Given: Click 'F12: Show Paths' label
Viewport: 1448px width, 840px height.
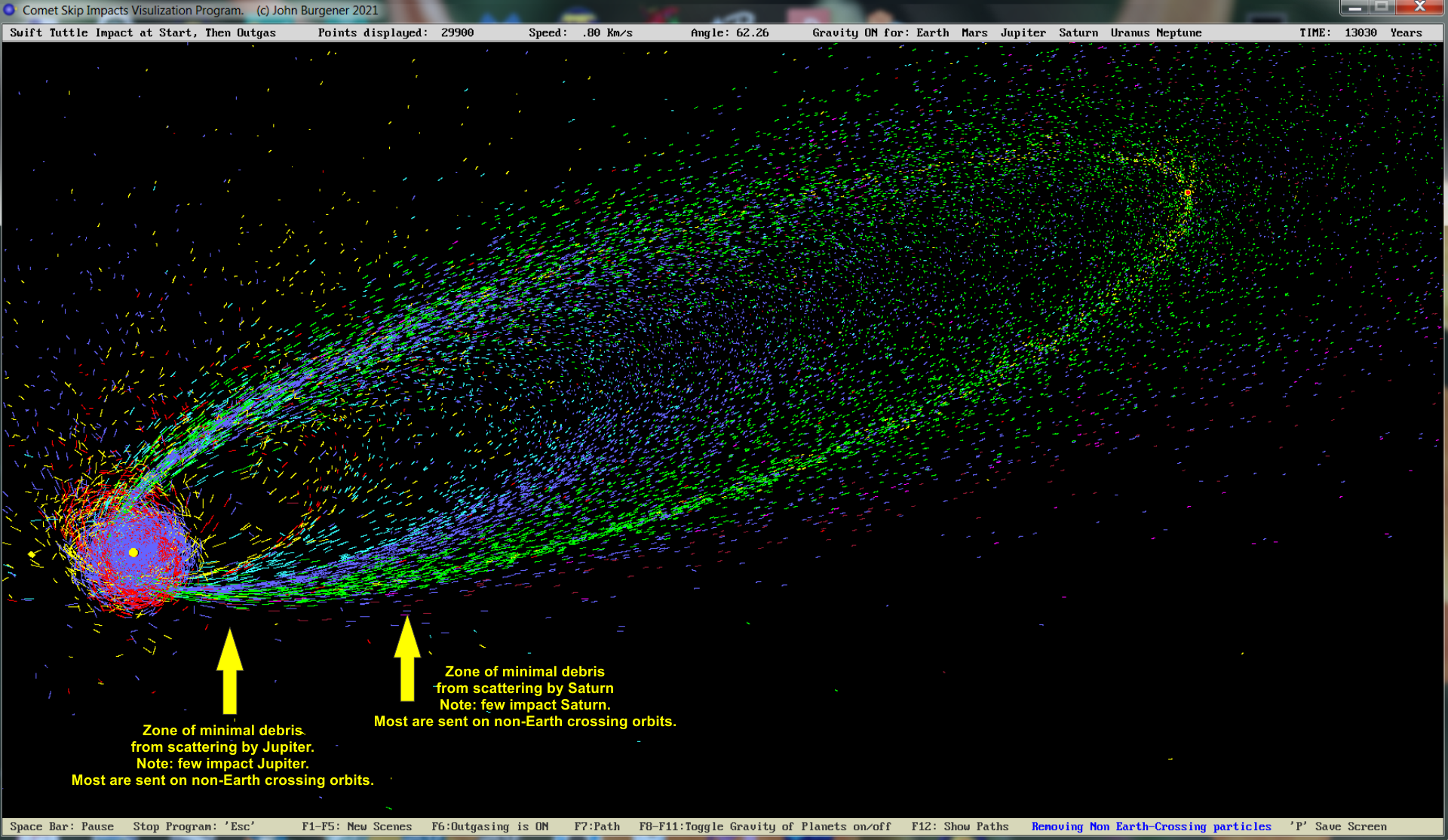Looking at the screenshot, I should (959, 826).
